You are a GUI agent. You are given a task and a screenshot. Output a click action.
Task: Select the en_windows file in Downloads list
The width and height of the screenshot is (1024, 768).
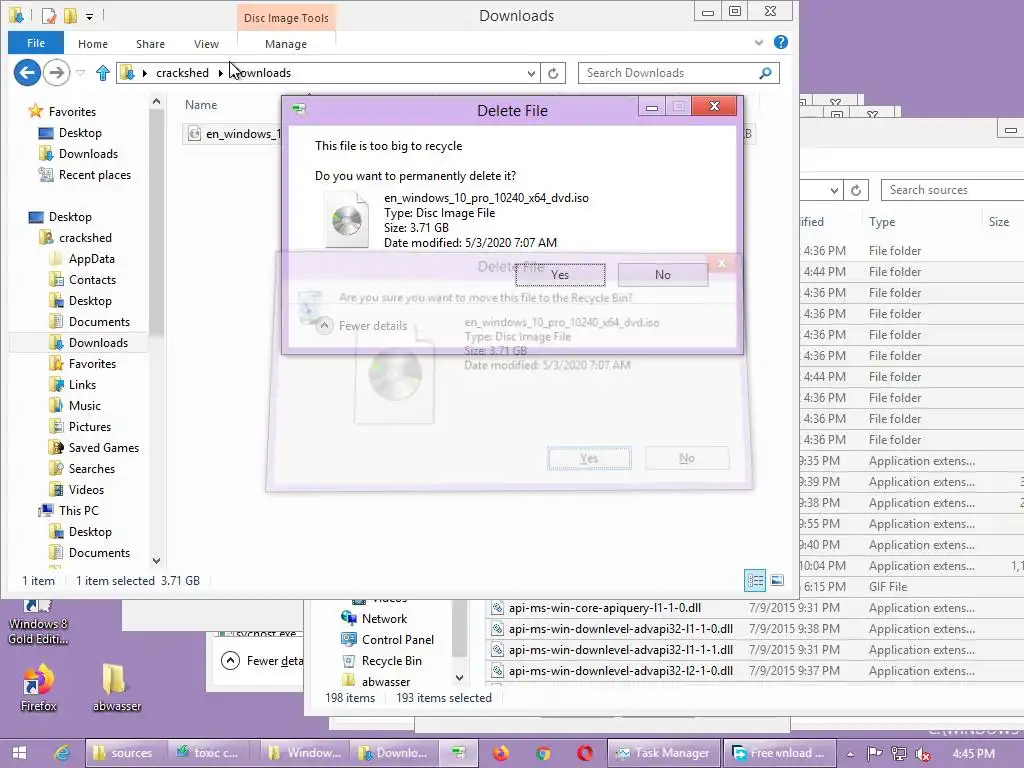pos(232,134)
